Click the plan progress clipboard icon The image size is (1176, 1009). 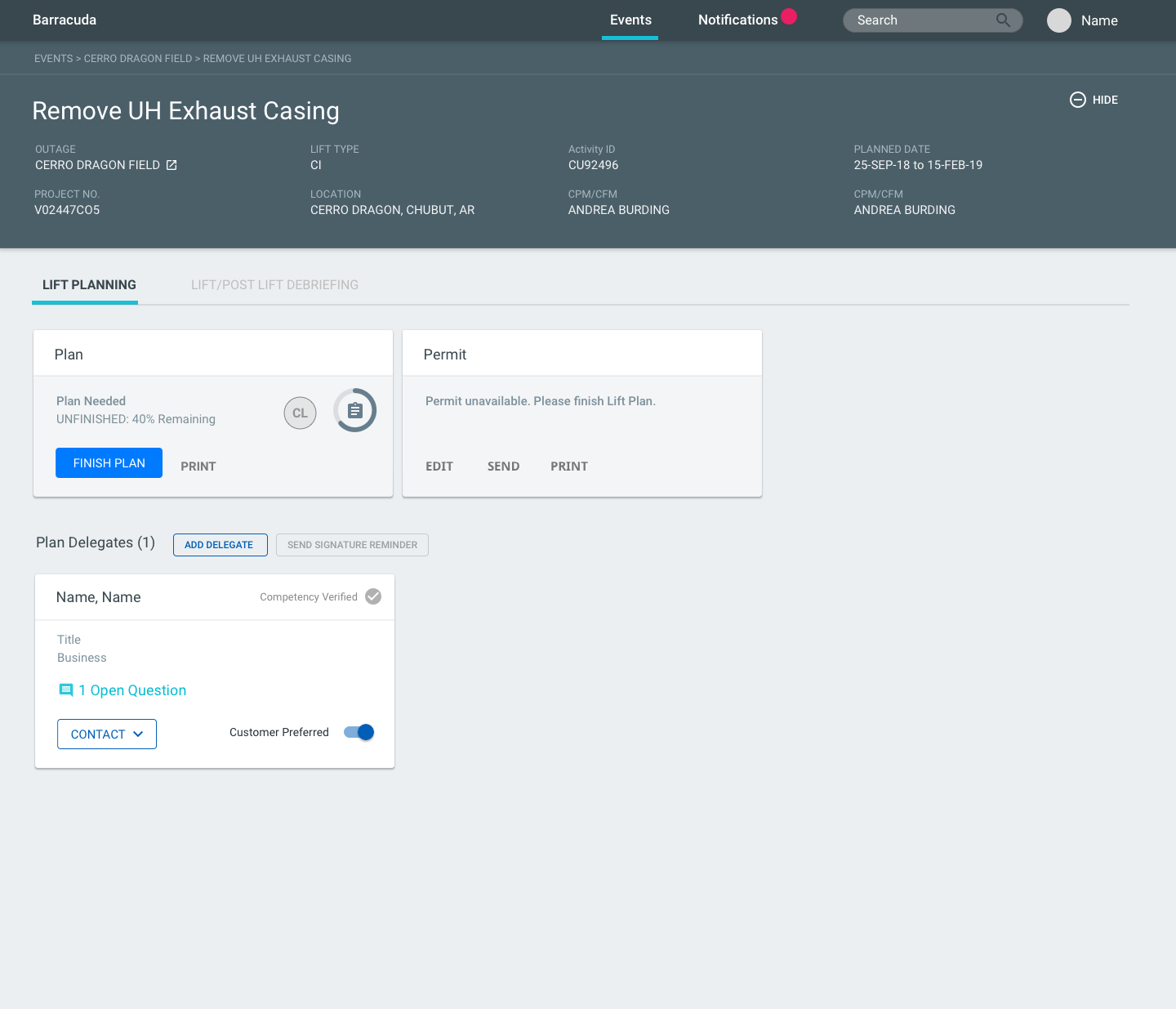355,410
